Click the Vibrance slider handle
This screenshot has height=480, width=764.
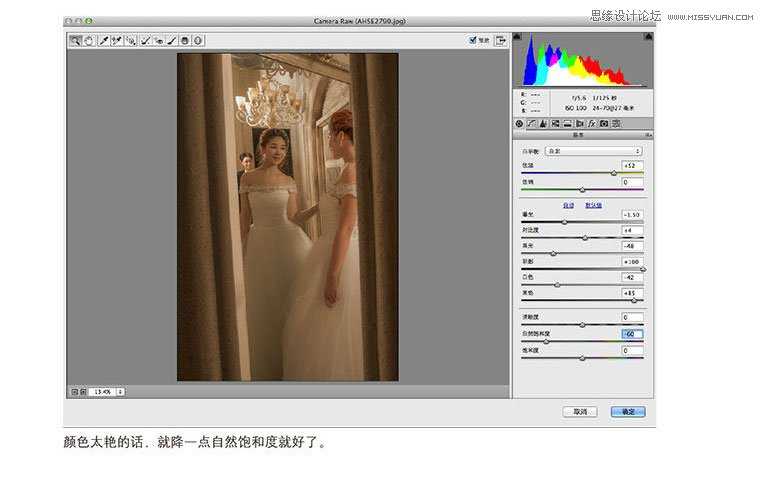[546, 342]
